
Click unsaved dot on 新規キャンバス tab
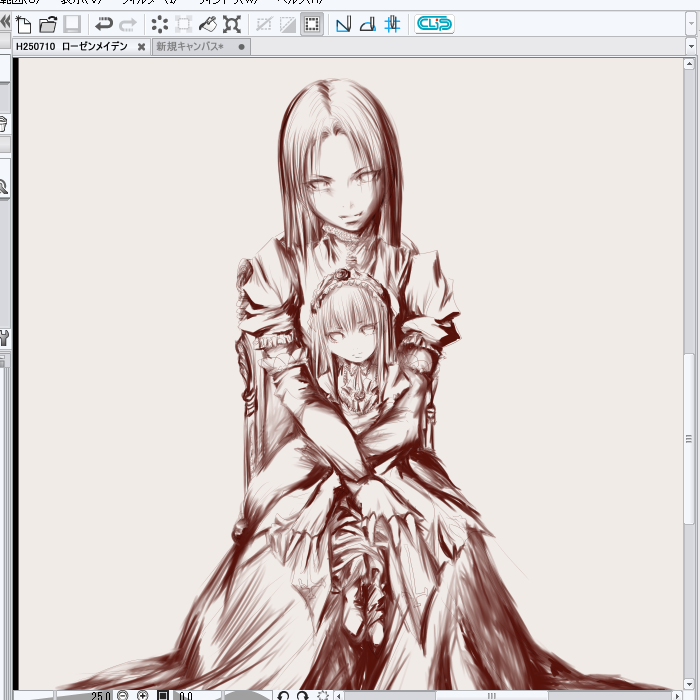pyautogui.click(x=242, y=47)
